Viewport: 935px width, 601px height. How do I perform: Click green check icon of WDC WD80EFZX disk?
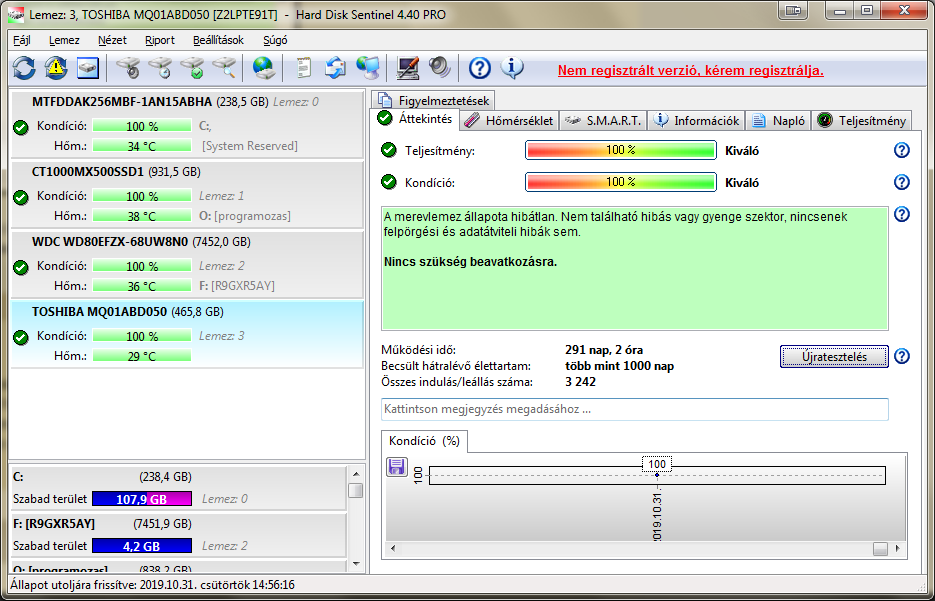tap(21, 267)
